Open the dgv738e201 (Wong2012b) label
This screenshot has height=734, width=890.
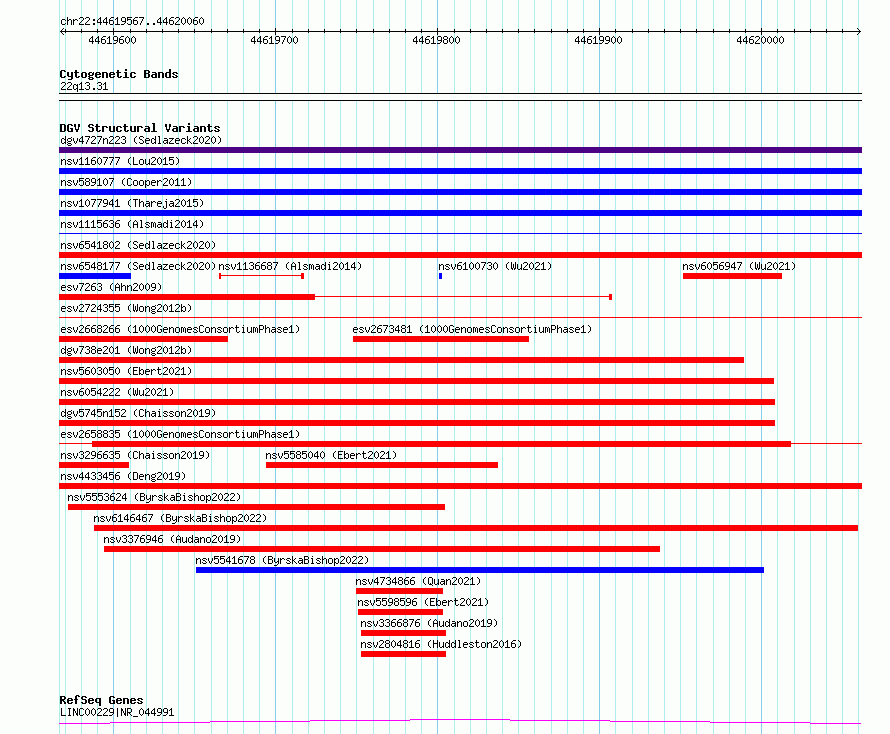tap(126, 350)
